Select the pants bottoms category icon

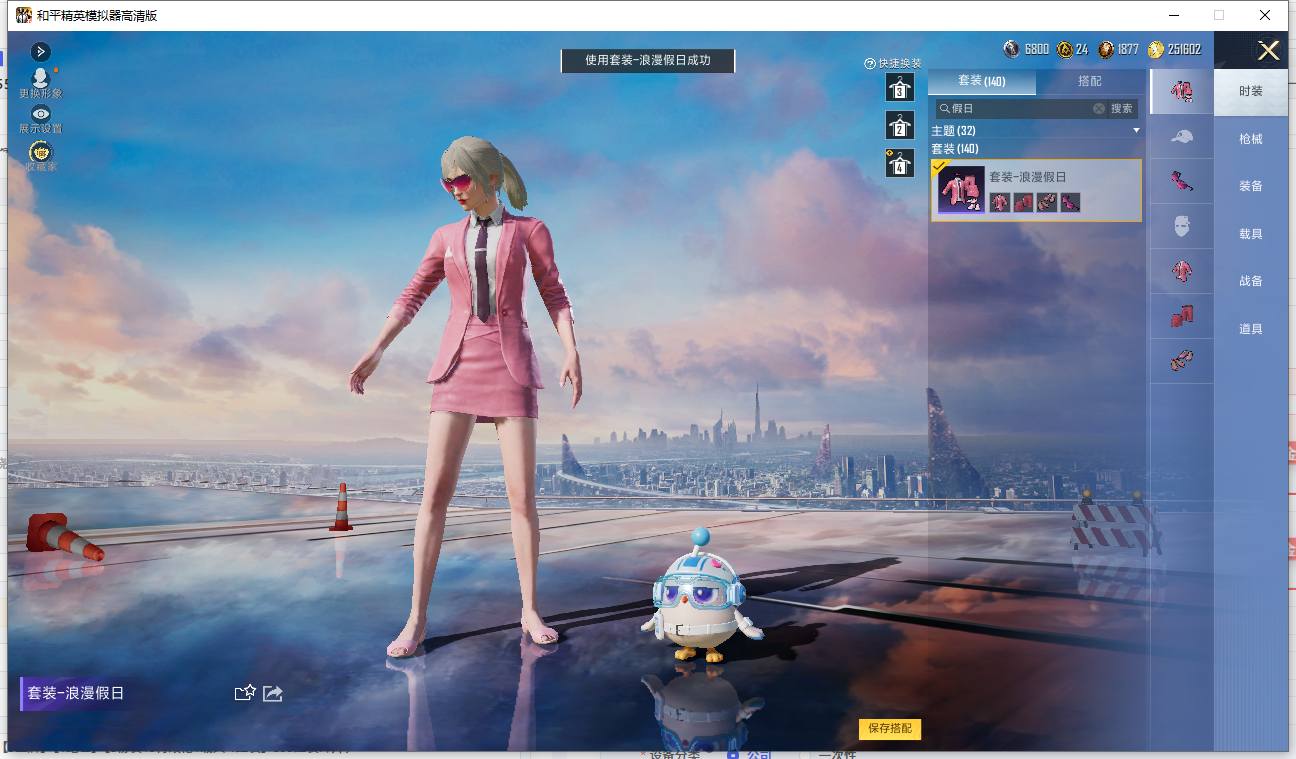[1182, 317]
